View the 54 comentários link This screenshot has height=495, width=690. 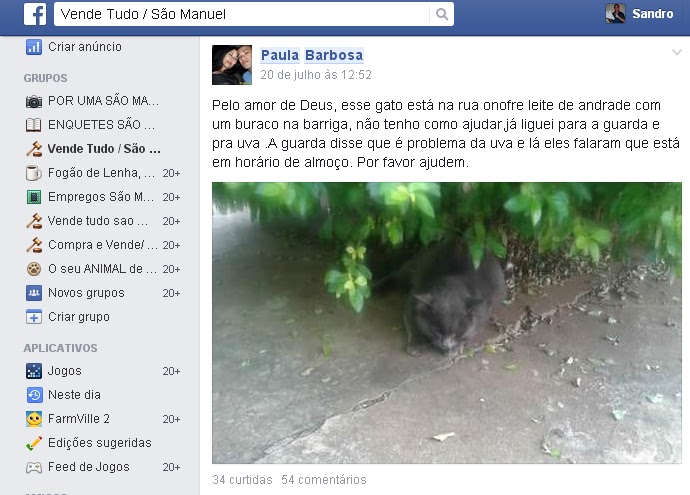click(324, 480)
